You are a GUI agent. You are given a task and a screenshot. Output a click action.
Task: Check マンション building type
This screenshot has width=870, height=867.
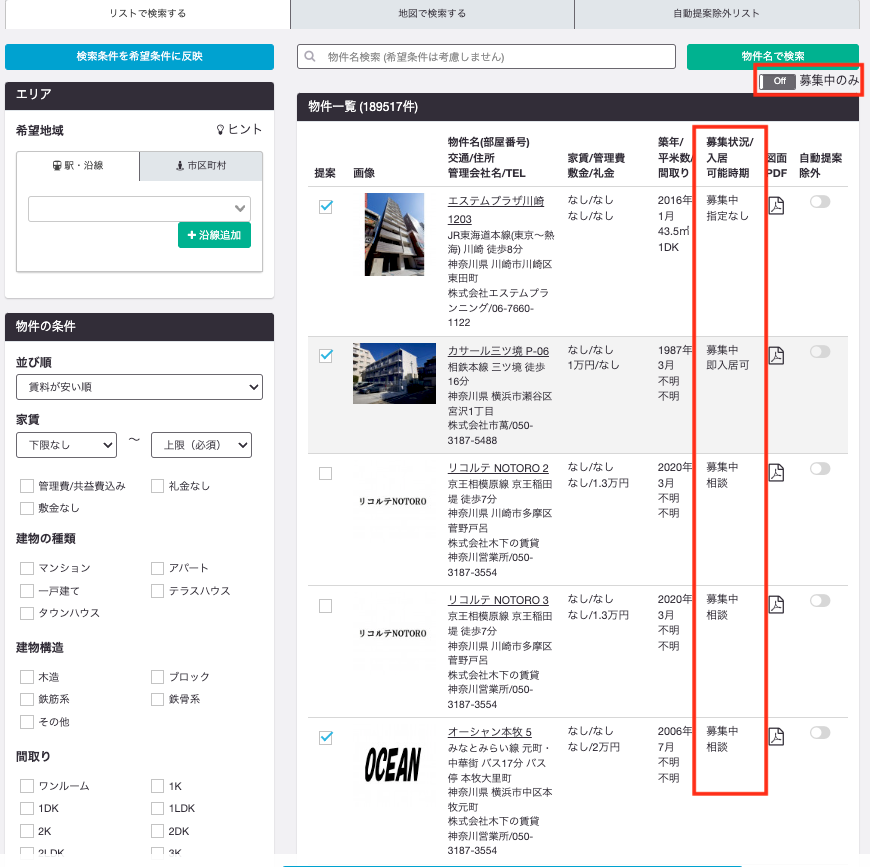[27, 568]
